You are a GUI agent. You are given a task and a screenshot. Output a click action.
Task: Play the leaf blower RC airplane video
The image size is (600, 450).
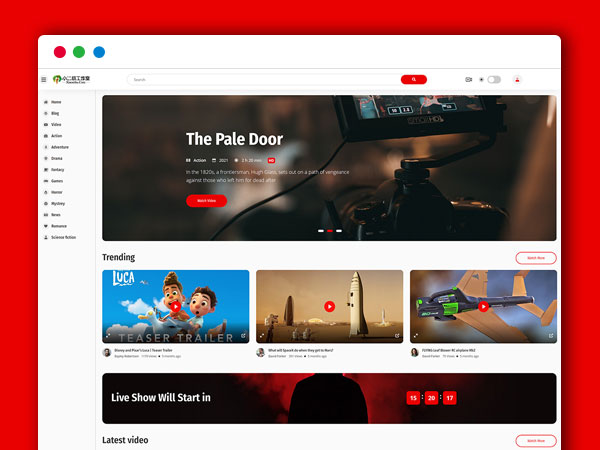click(x=483, y=307)
